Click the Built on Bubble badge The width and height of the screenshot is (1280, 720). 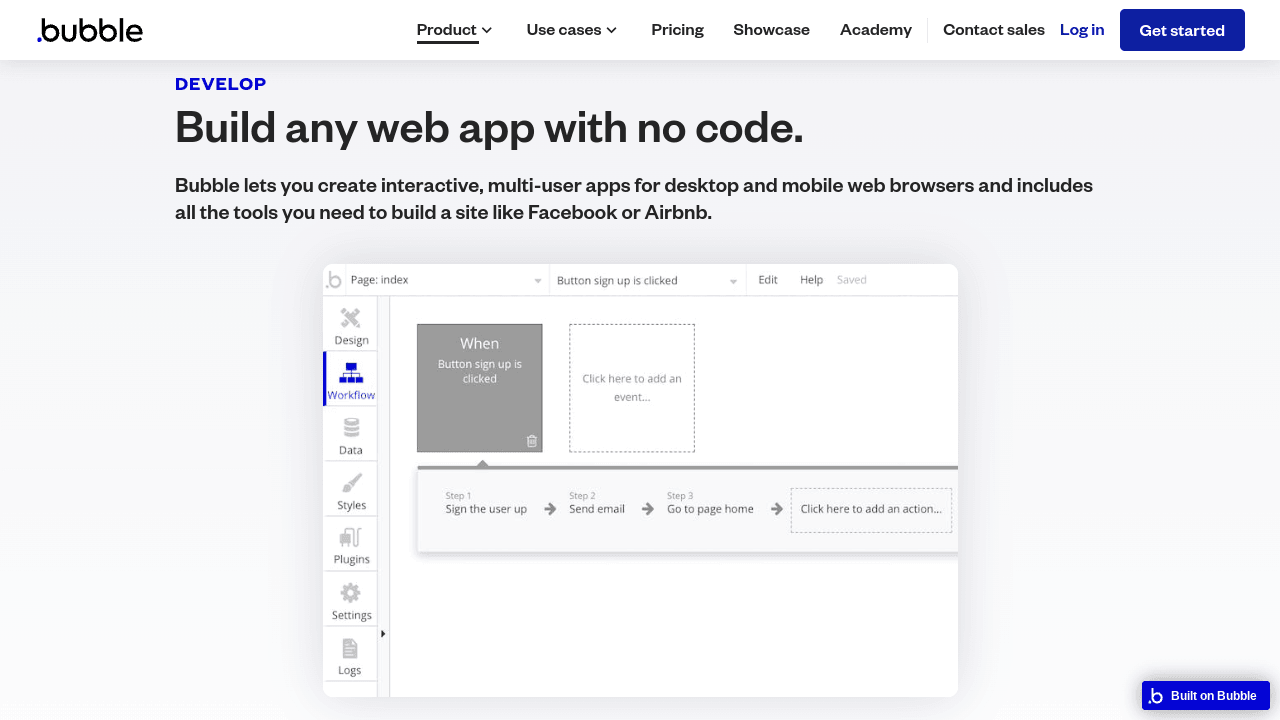(x=1206, y=695)
